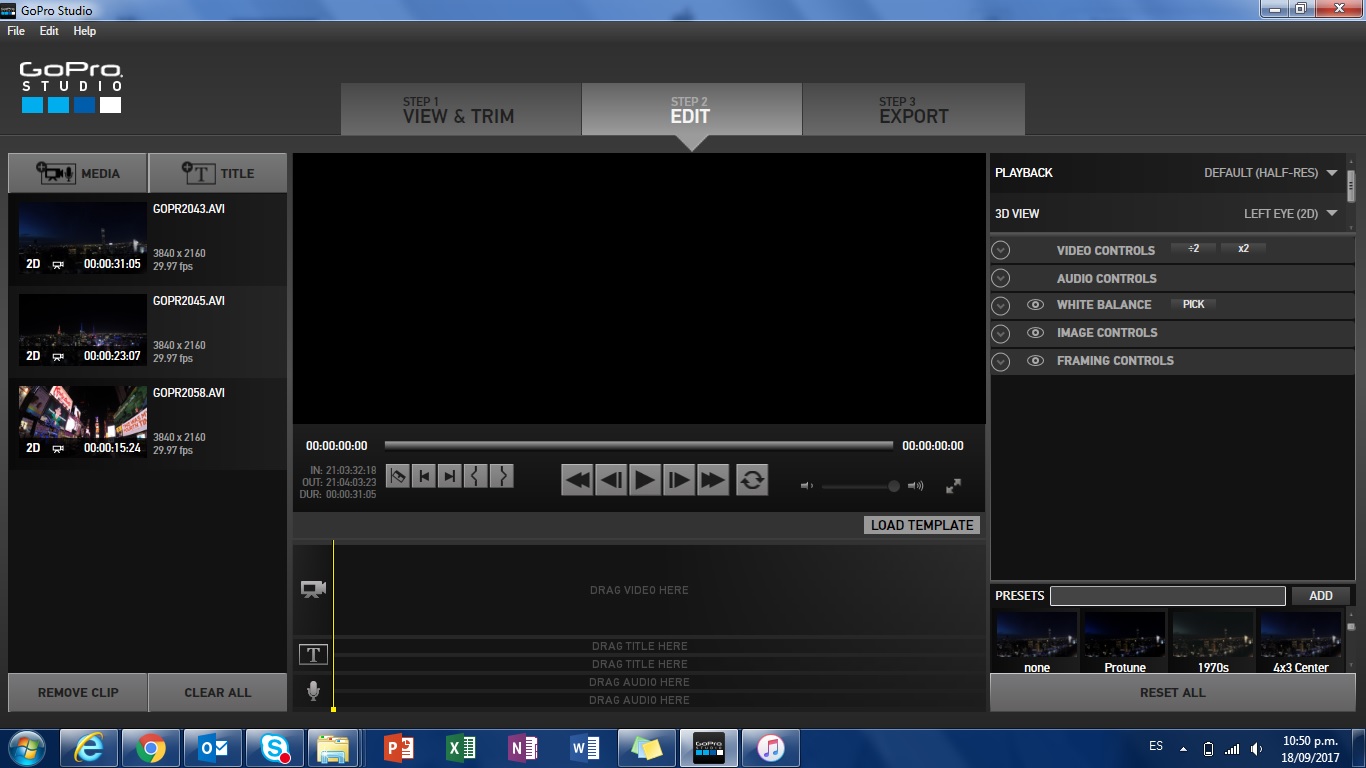Open the 3D View dropdown
Viewport: 1366px width, 768px height.
click(1291, 214)
